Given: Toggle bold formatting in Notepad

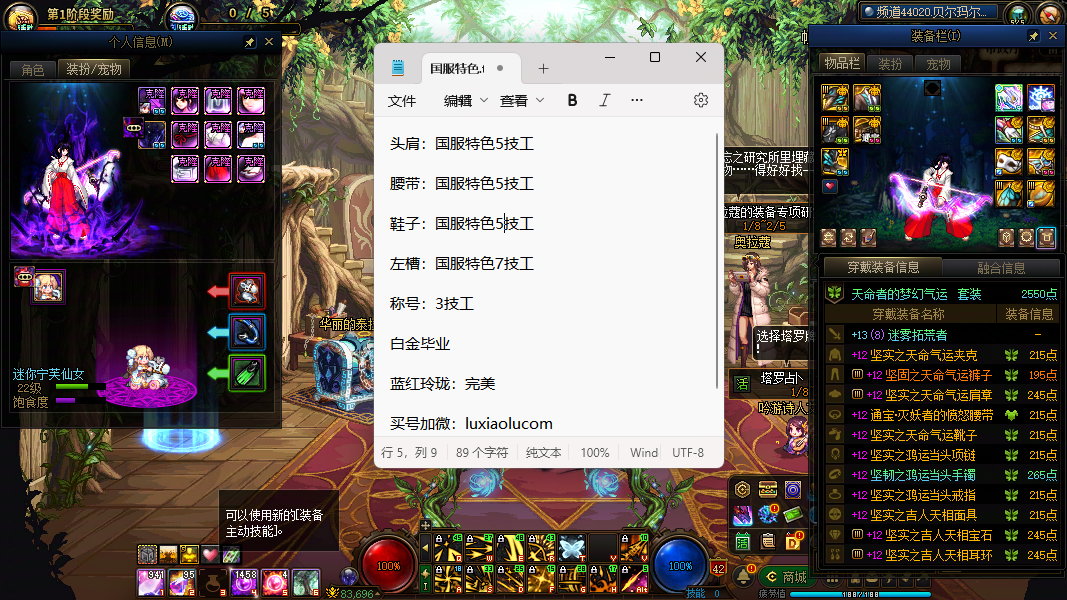Looking at the screenshot, I should 573,100.
